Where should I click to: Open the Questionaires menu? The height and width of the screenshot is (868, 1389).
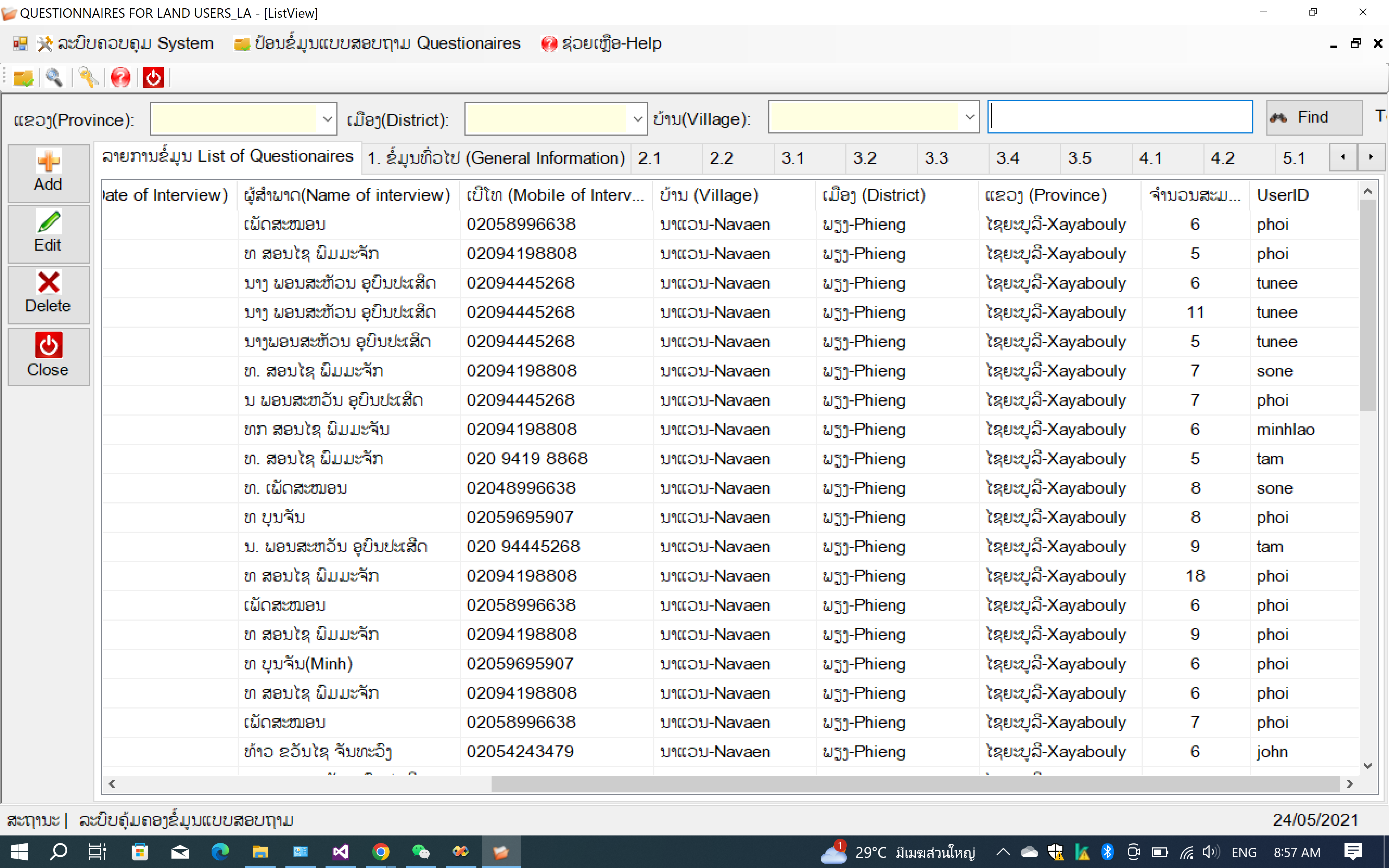point(378,44)
